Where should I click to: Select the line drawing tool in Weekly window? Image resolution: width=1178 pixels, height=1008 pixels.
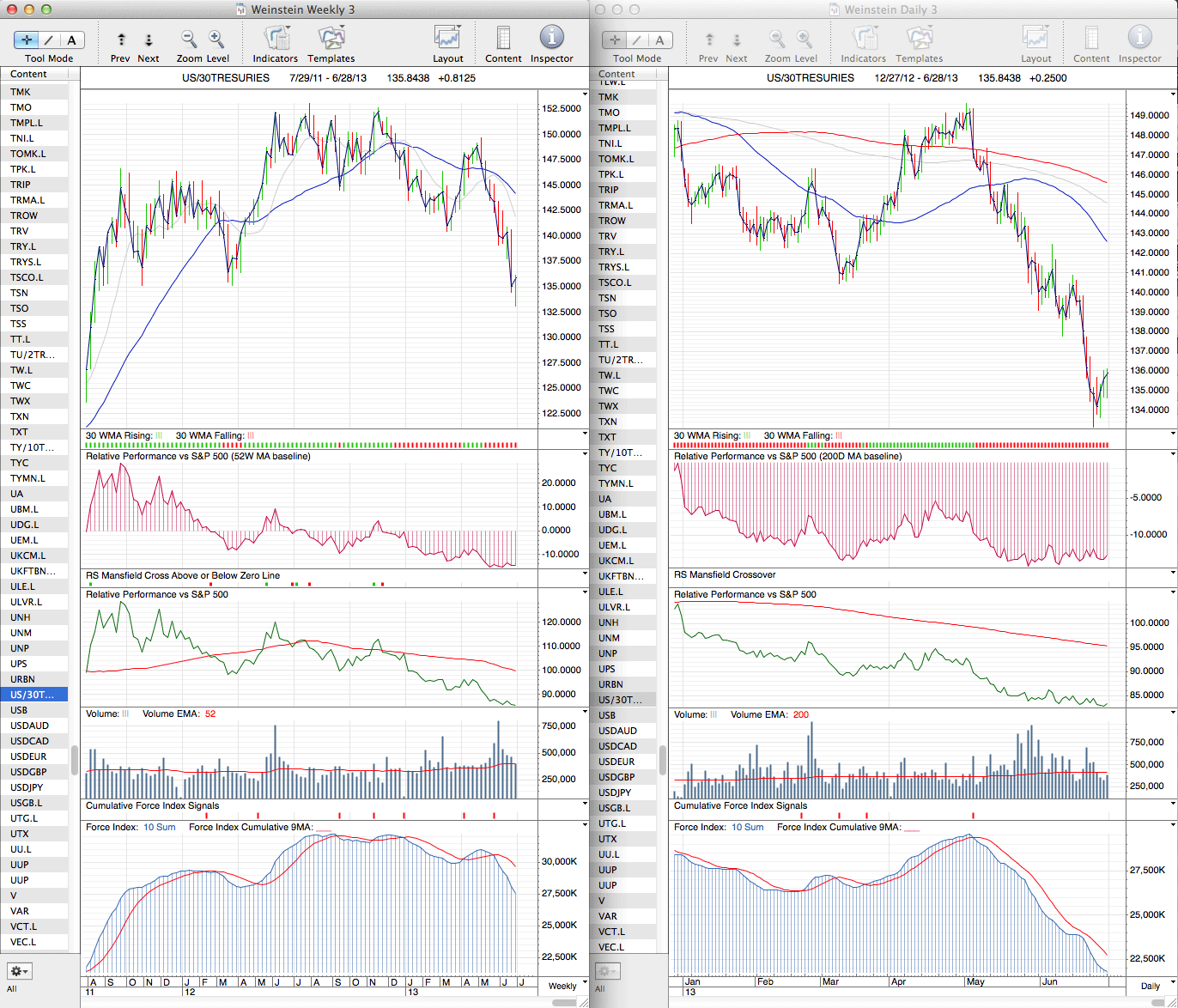48,39
